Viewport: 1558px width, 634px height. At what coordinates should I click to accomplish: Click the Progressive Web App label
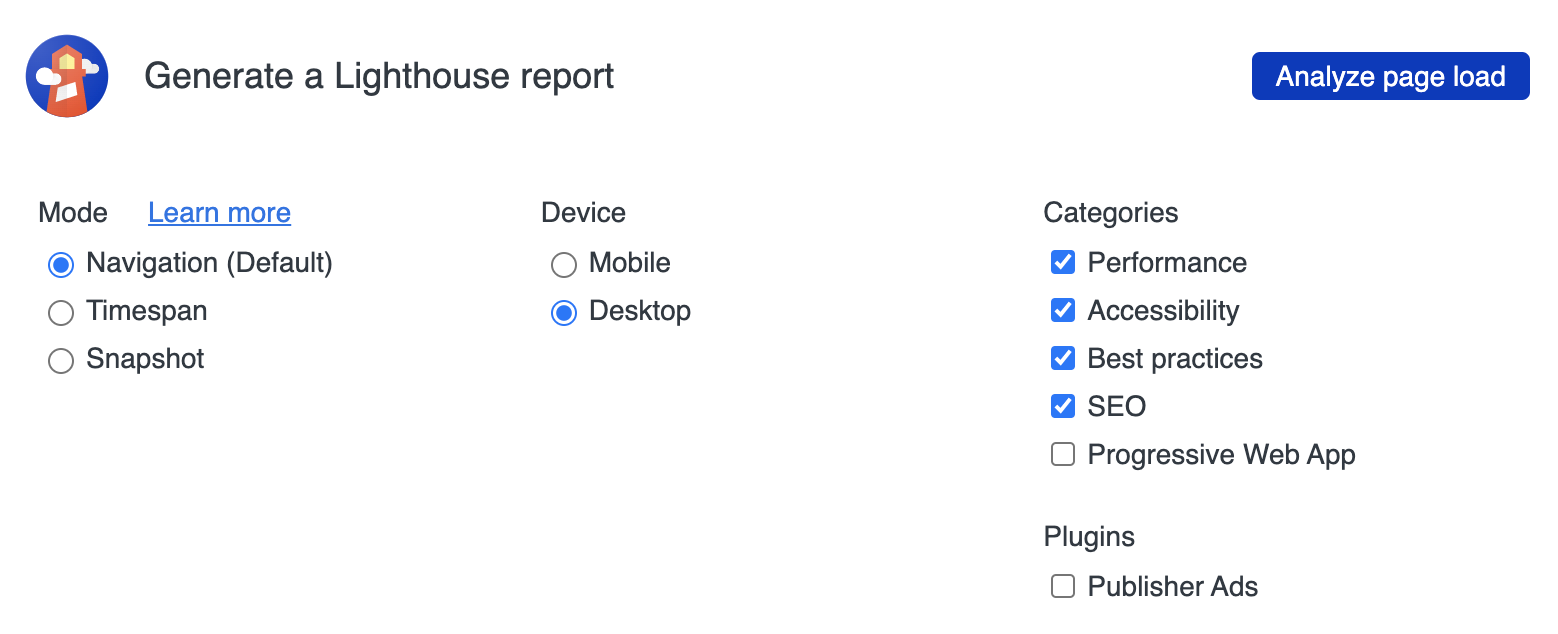click(x=1221, y=455)
